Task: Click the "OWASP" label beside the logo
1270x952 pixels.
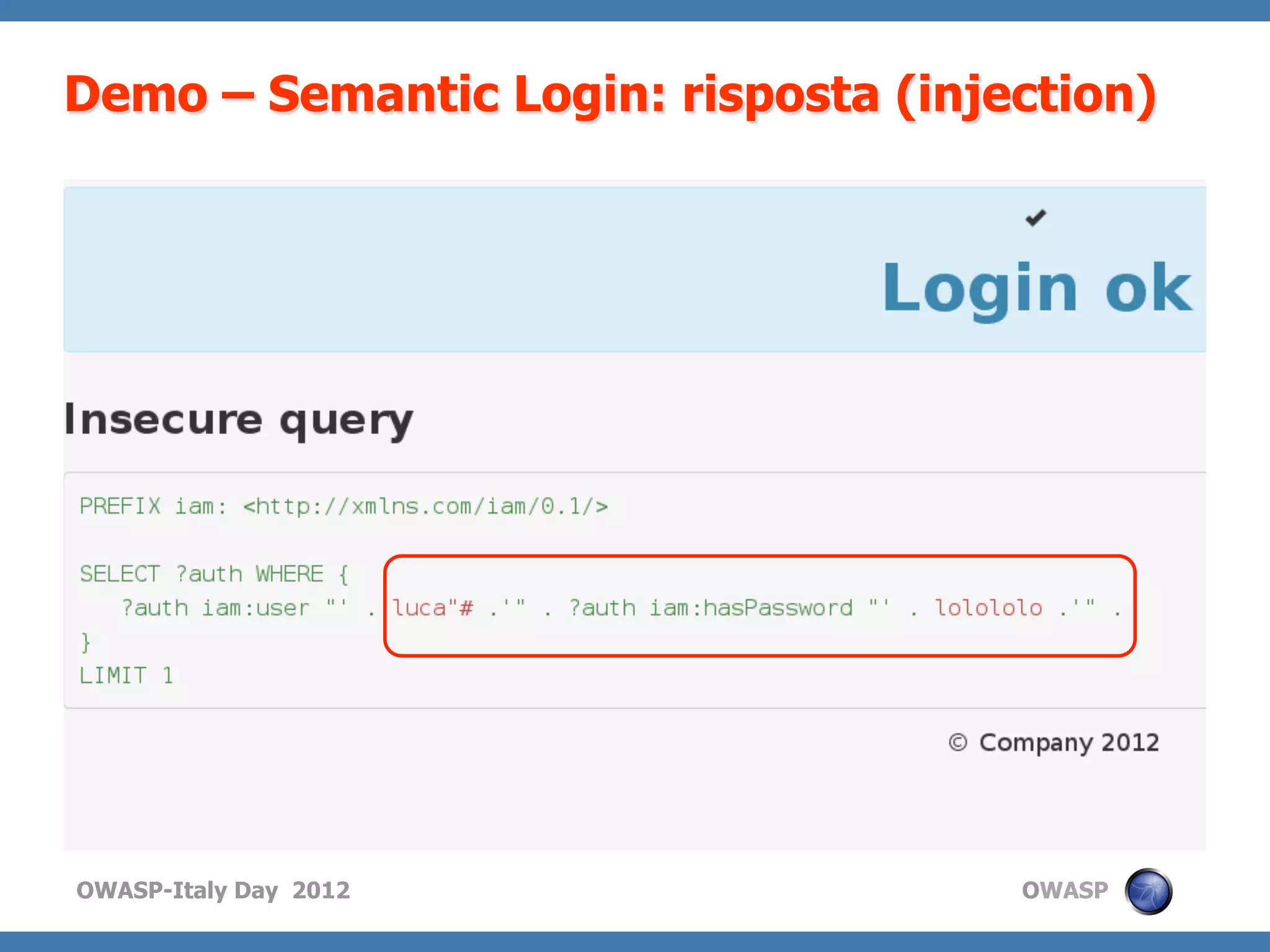Action: 1065,891
